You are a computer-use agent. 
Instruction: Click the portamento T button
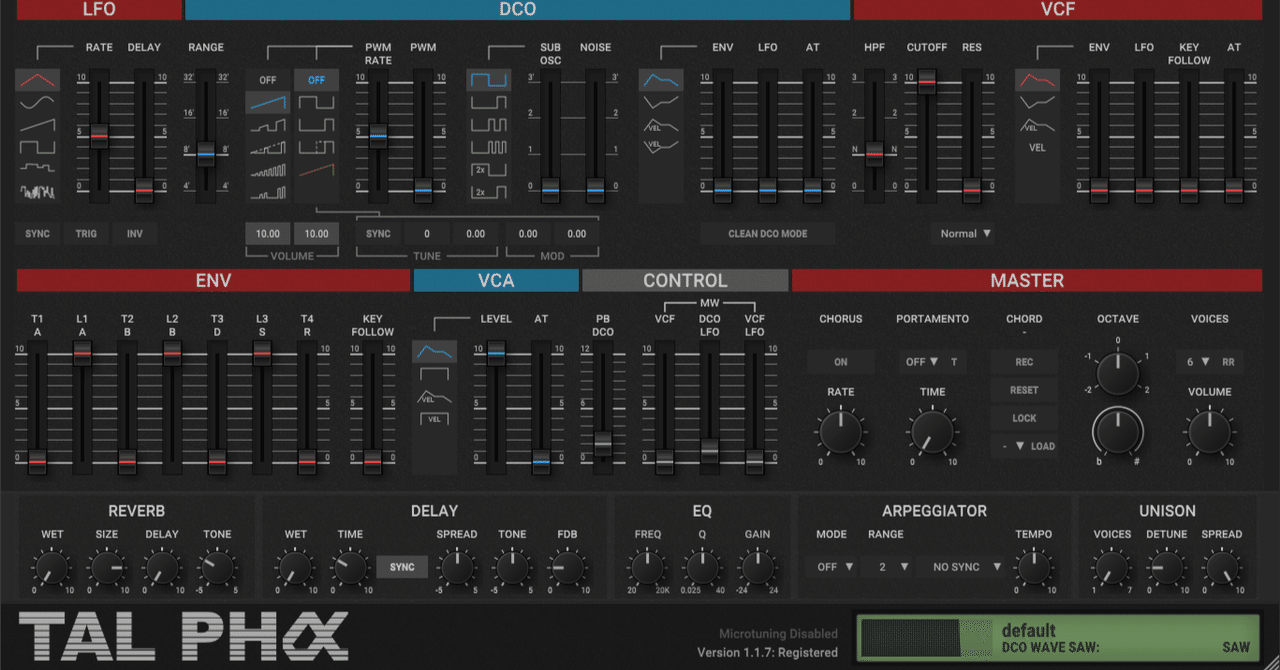[954, 362]
